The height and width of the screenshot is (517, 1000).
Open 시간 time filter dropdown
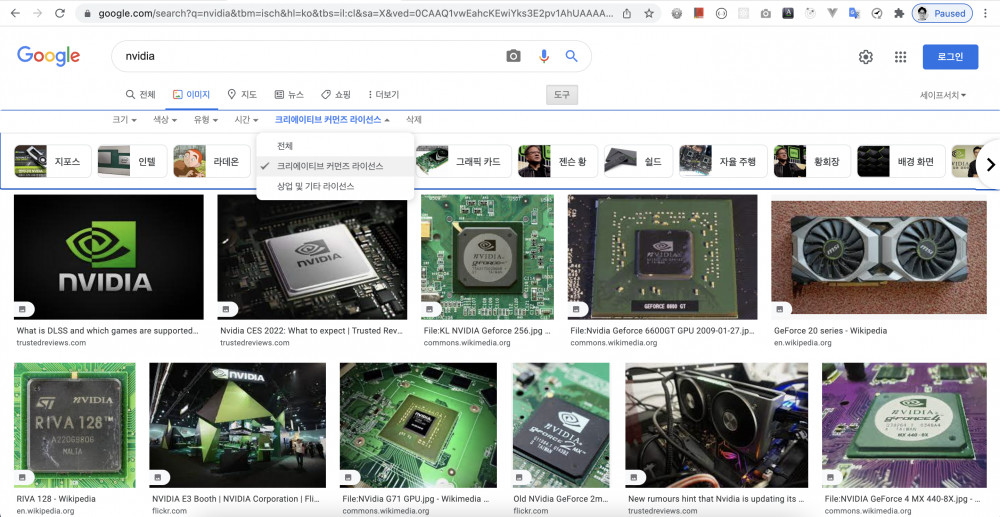246,119
